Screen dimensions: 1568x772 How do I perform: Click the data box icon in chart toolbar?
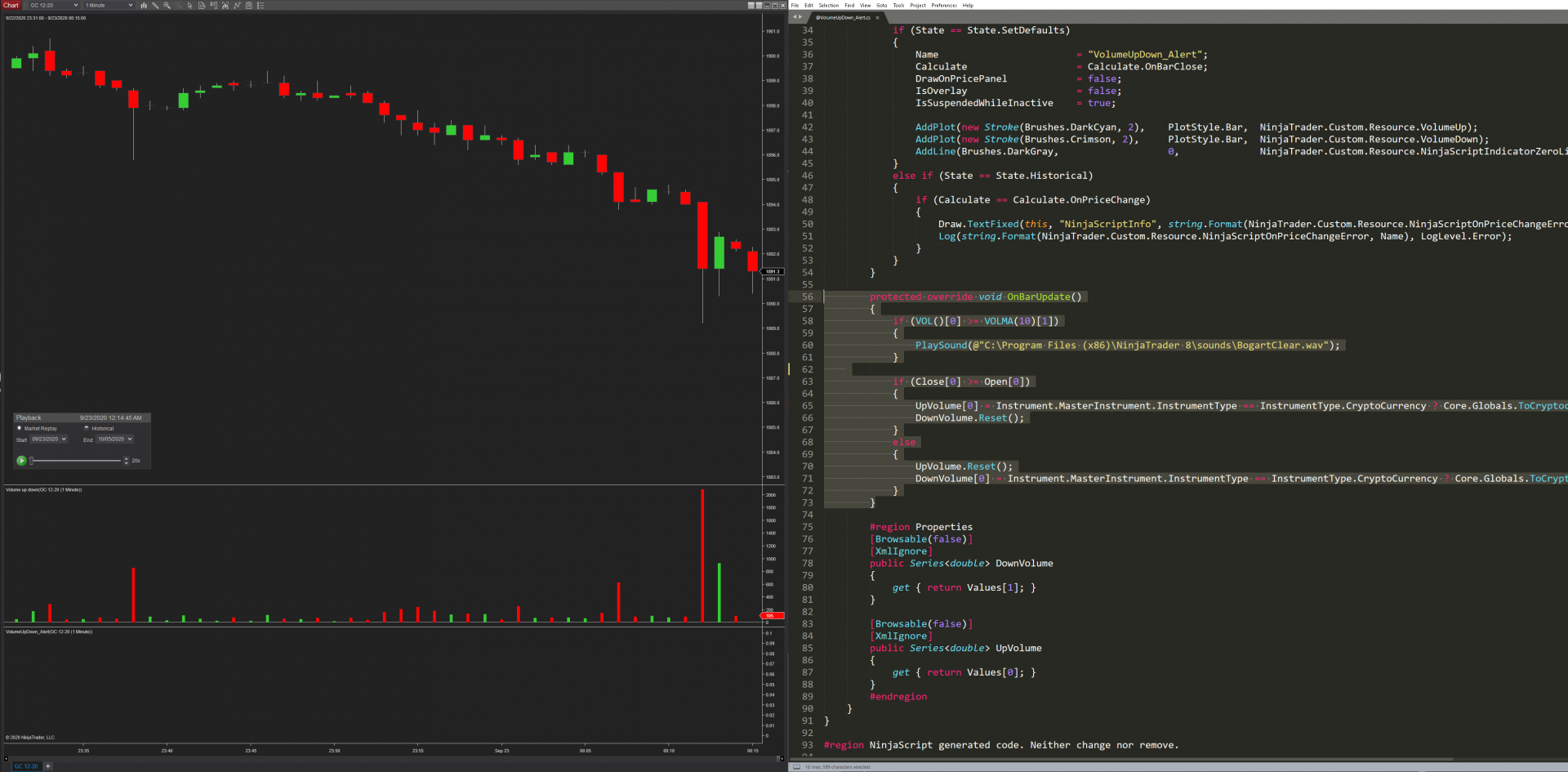click(225, 6)
